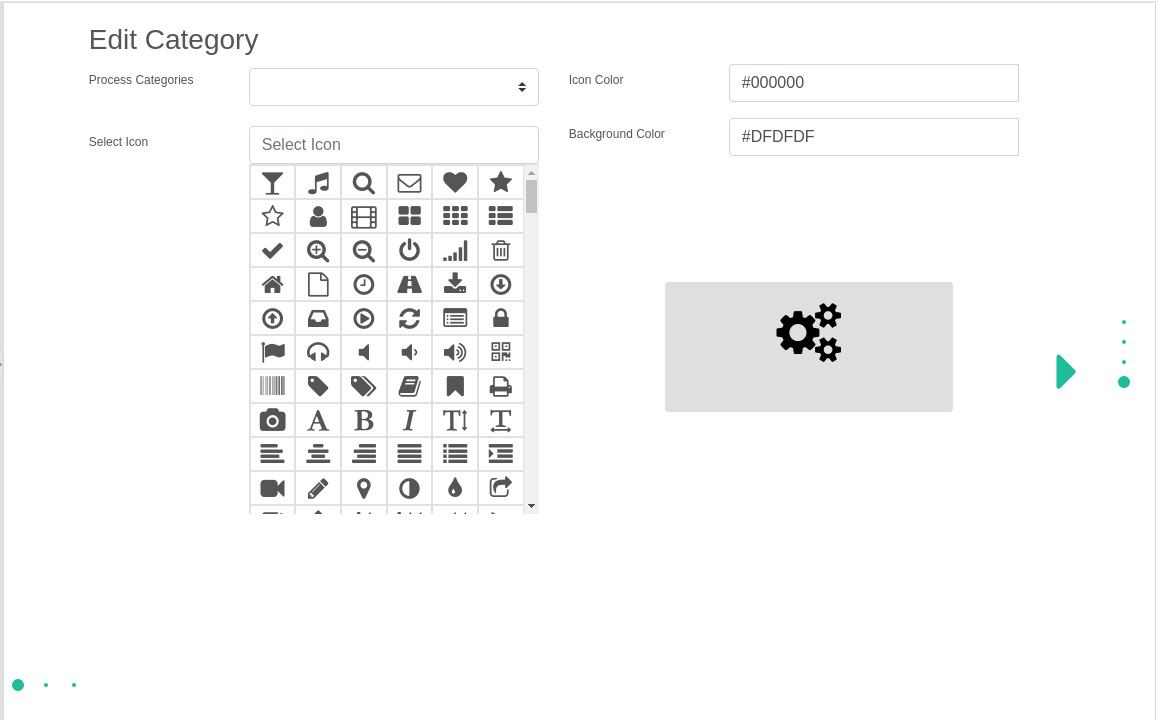Select the QR code icon

(x=501, y=352)
